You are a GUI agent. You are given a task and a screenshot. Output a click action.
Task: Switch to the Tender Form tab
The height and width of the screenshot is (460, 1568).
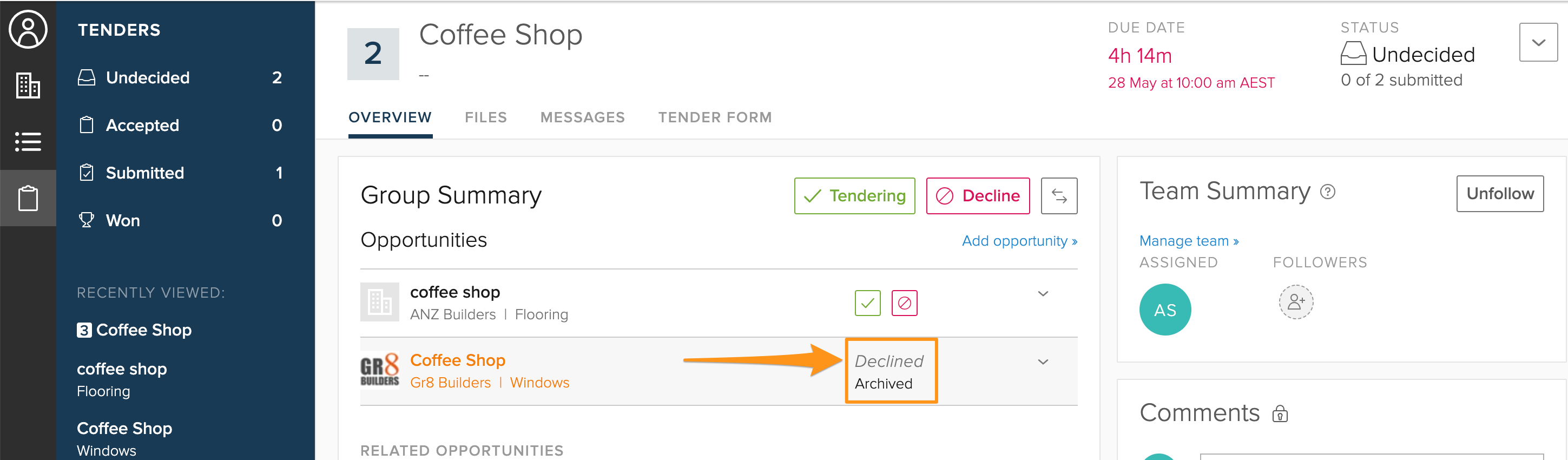click(715, 117)
